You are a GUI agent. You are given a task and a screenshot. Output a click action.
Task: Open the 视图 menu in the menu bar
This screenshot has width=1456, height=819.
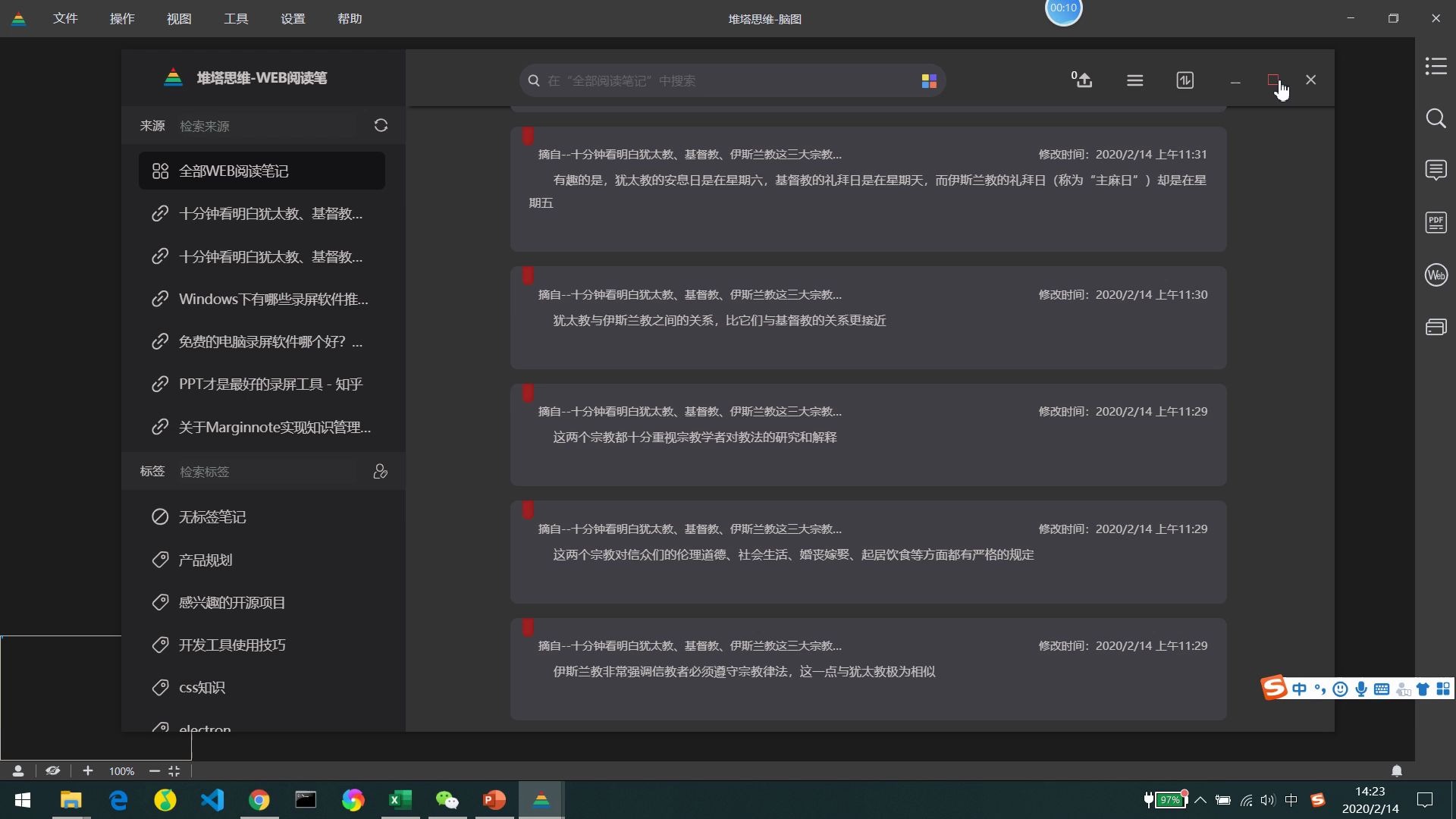pyautogui.click(x=179, y=18)
